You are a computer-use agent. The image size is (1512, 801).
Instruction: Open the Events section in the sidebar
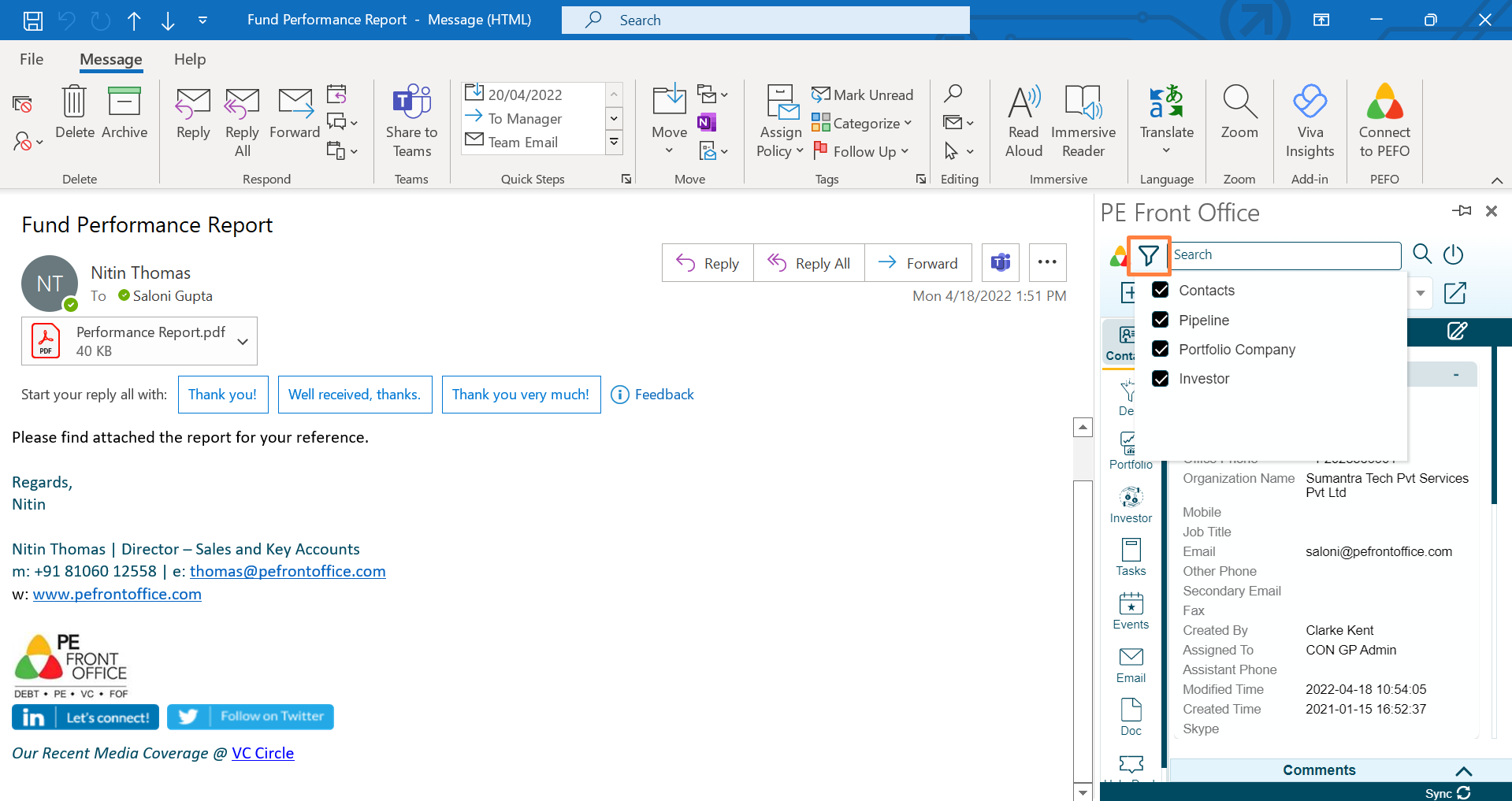click(1131, 610)
